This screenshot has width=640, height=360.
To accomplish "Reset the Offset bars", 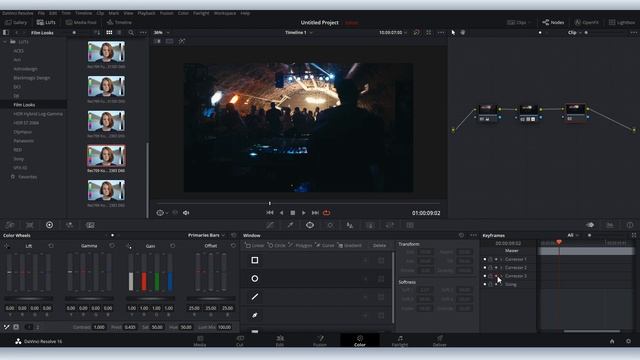I will point(233,246).
